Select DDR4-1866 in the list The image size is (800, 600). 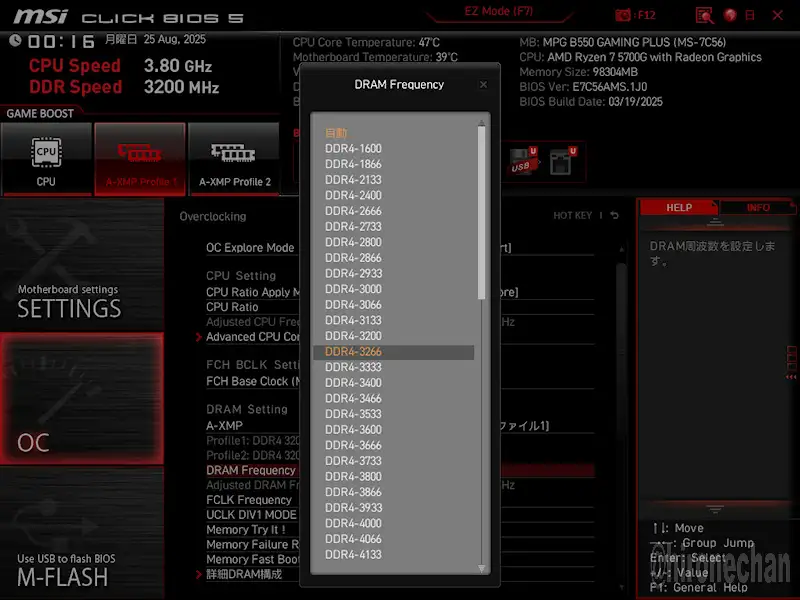click(353, 164)
